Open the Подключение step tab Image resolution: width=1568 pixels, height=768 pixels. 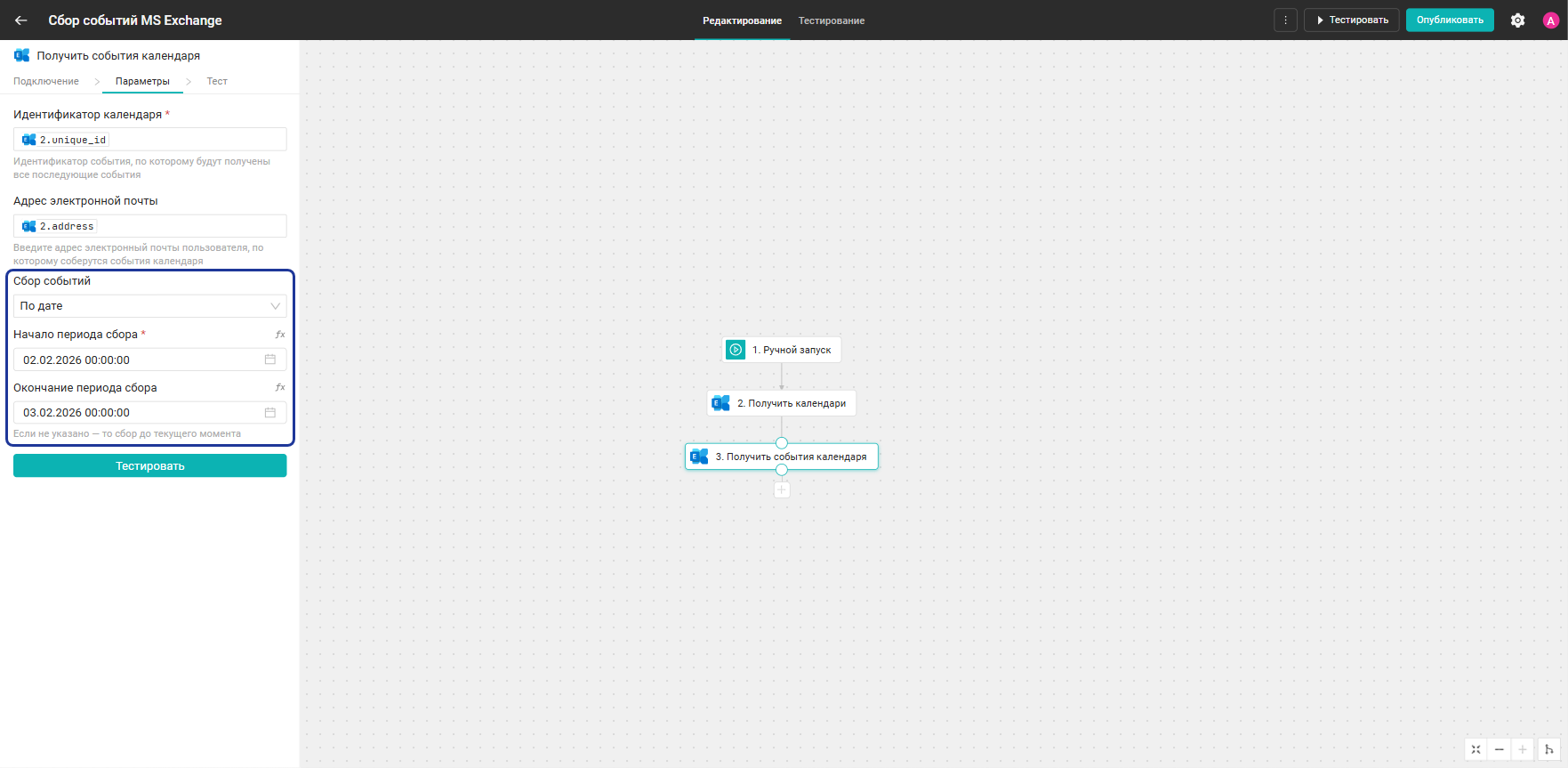(x=46, y=81)
